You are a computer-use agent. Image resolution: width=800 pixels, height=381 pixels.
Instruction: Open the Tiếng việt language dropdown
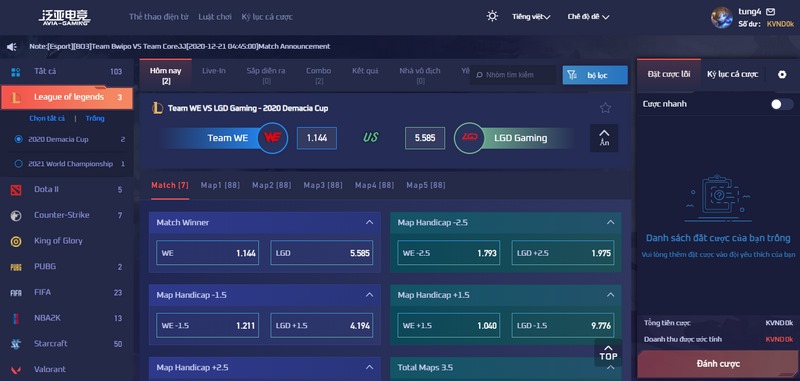tap(531, 17)
